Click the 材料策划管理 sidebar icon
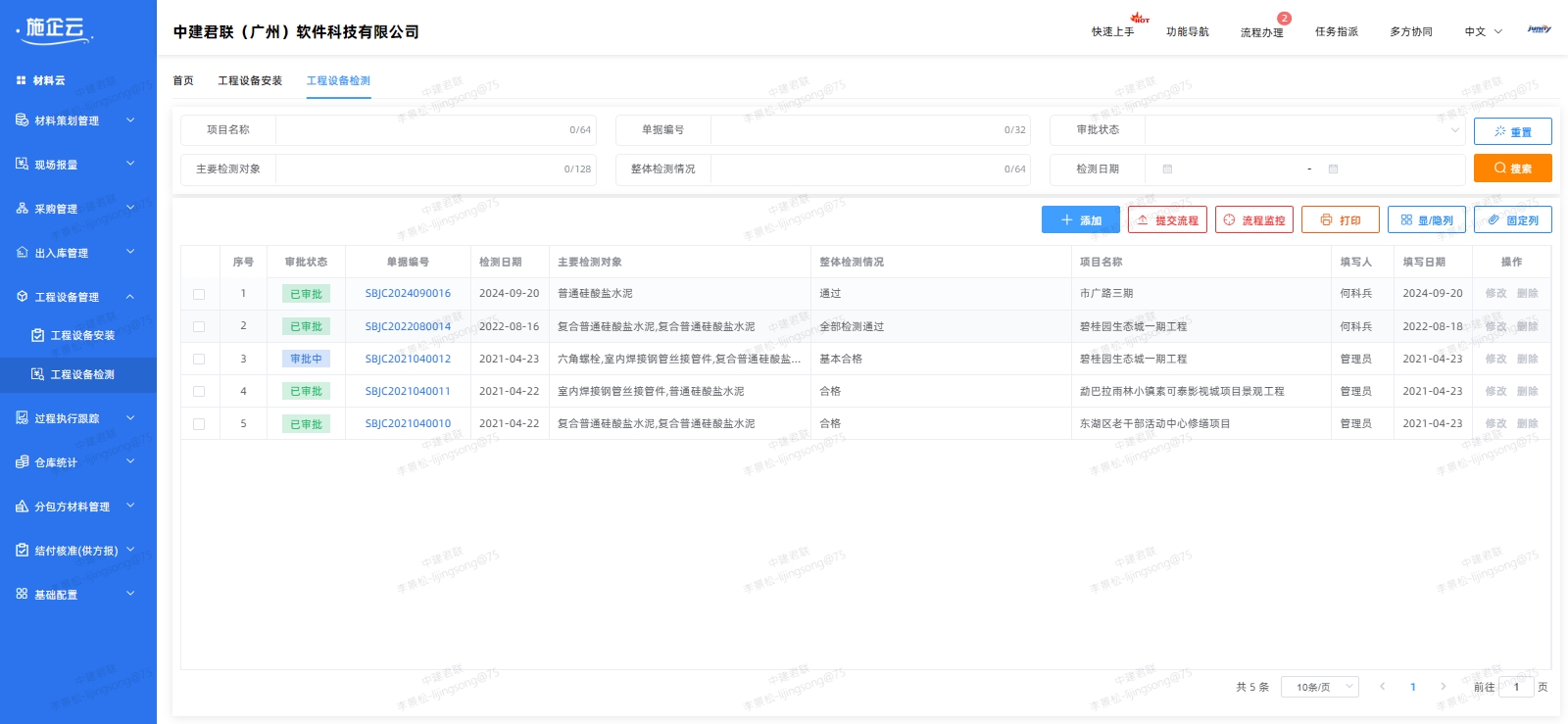The width and height of the screenshot is (1568, 724). click(22, 121)
